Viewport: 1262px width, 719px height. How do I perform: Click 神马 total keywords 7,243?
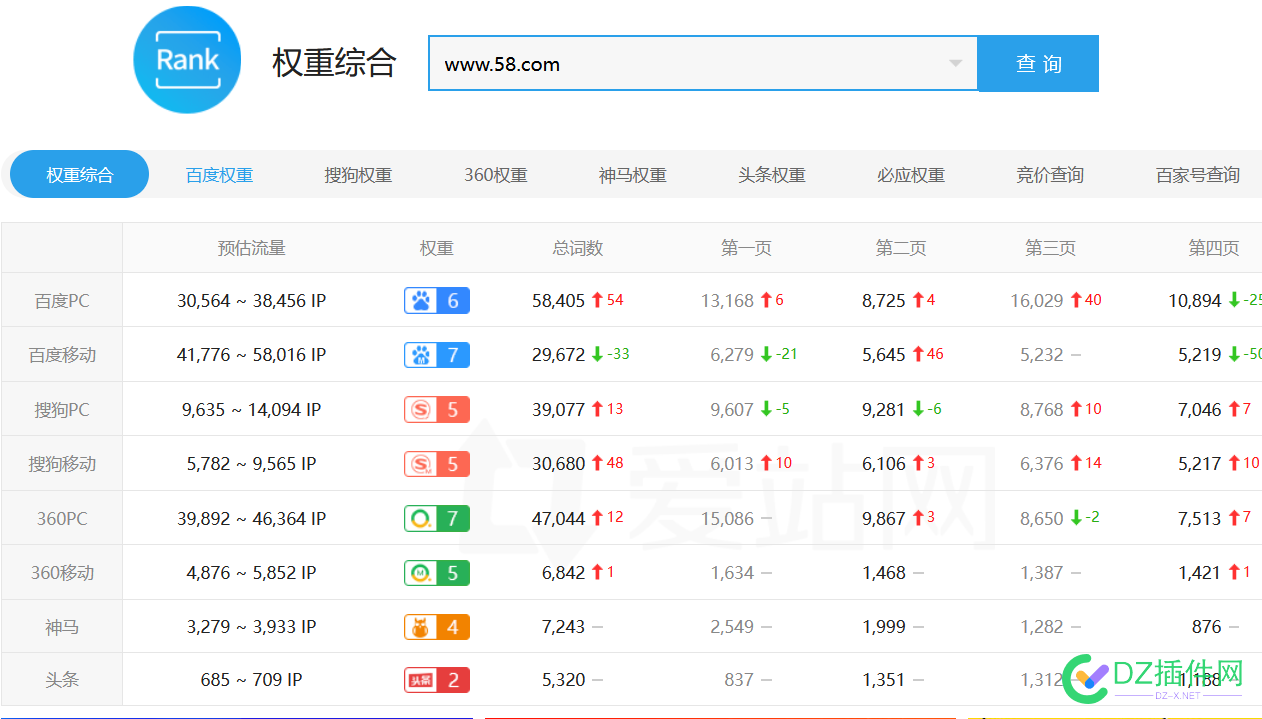point(564,627)
